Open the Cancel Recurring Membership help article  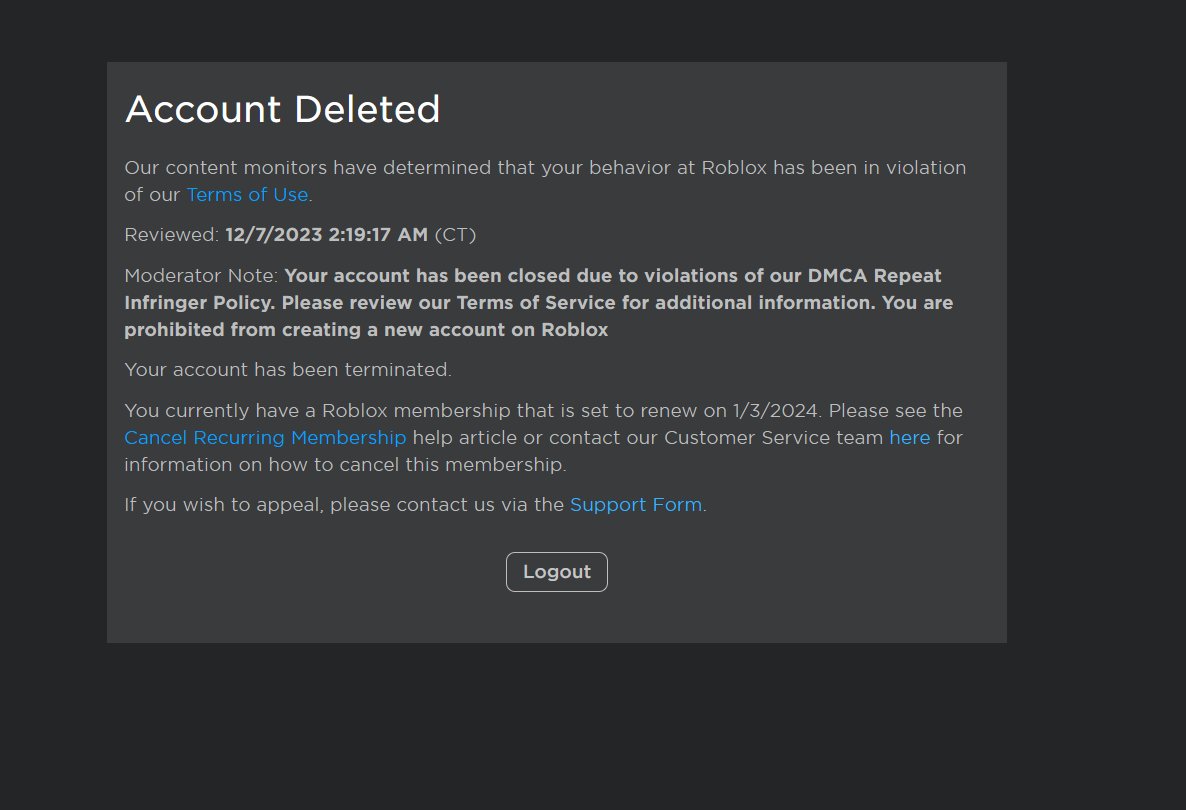(265, 437)
